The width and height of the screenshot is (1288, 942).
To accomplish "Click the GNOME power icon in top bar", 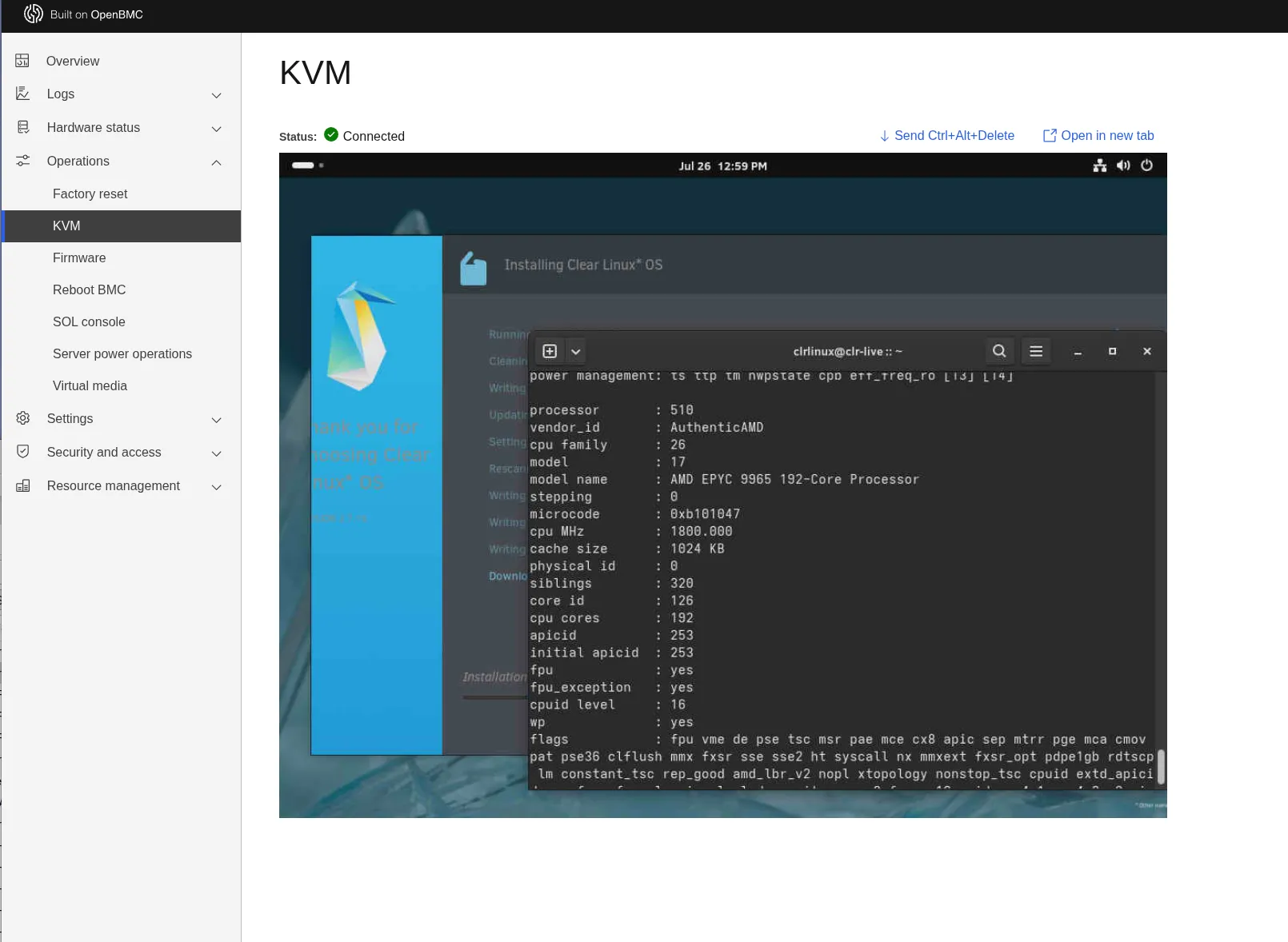I will pyautogui.click(x=1146, y=166).
